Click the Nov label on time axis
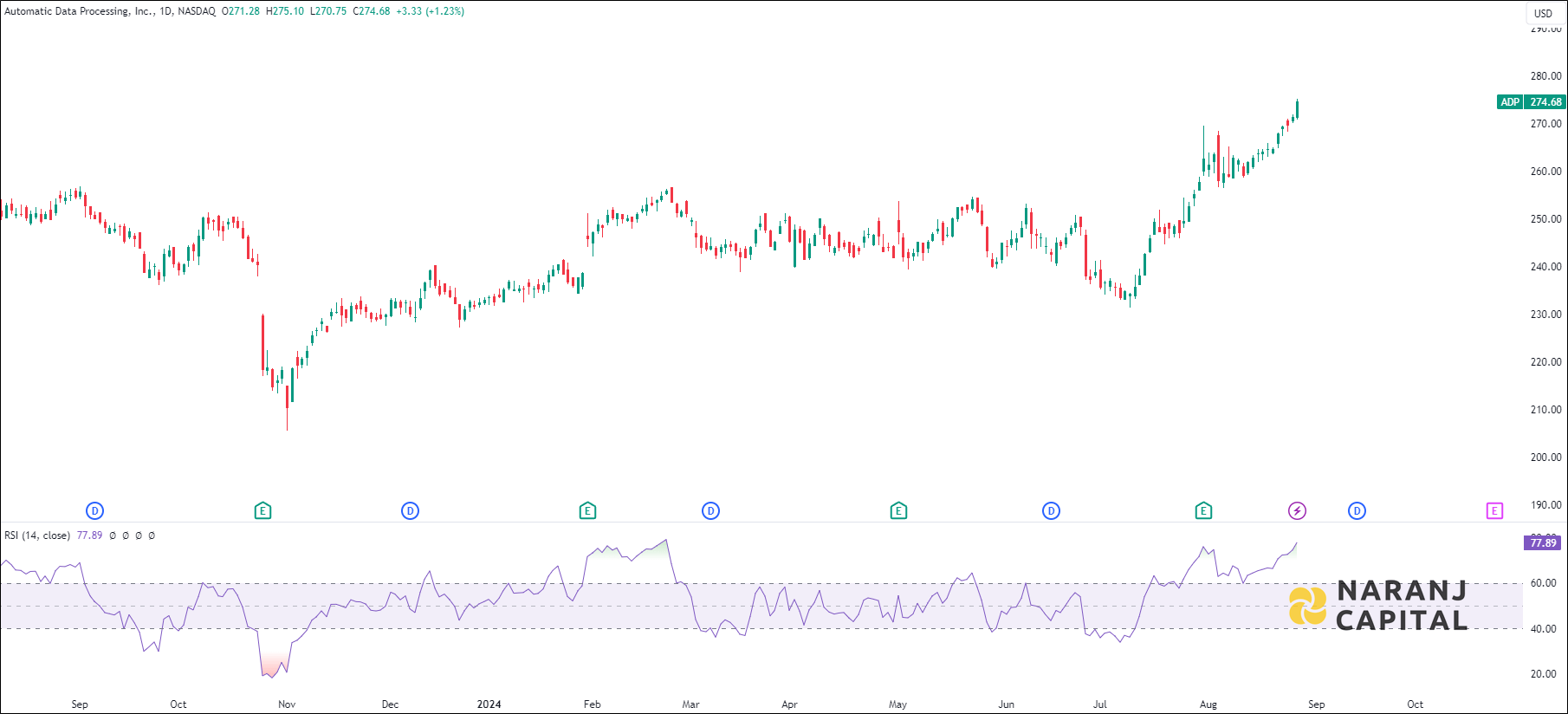The width and height of the screenshot is (1568, 714). [287, 704]
